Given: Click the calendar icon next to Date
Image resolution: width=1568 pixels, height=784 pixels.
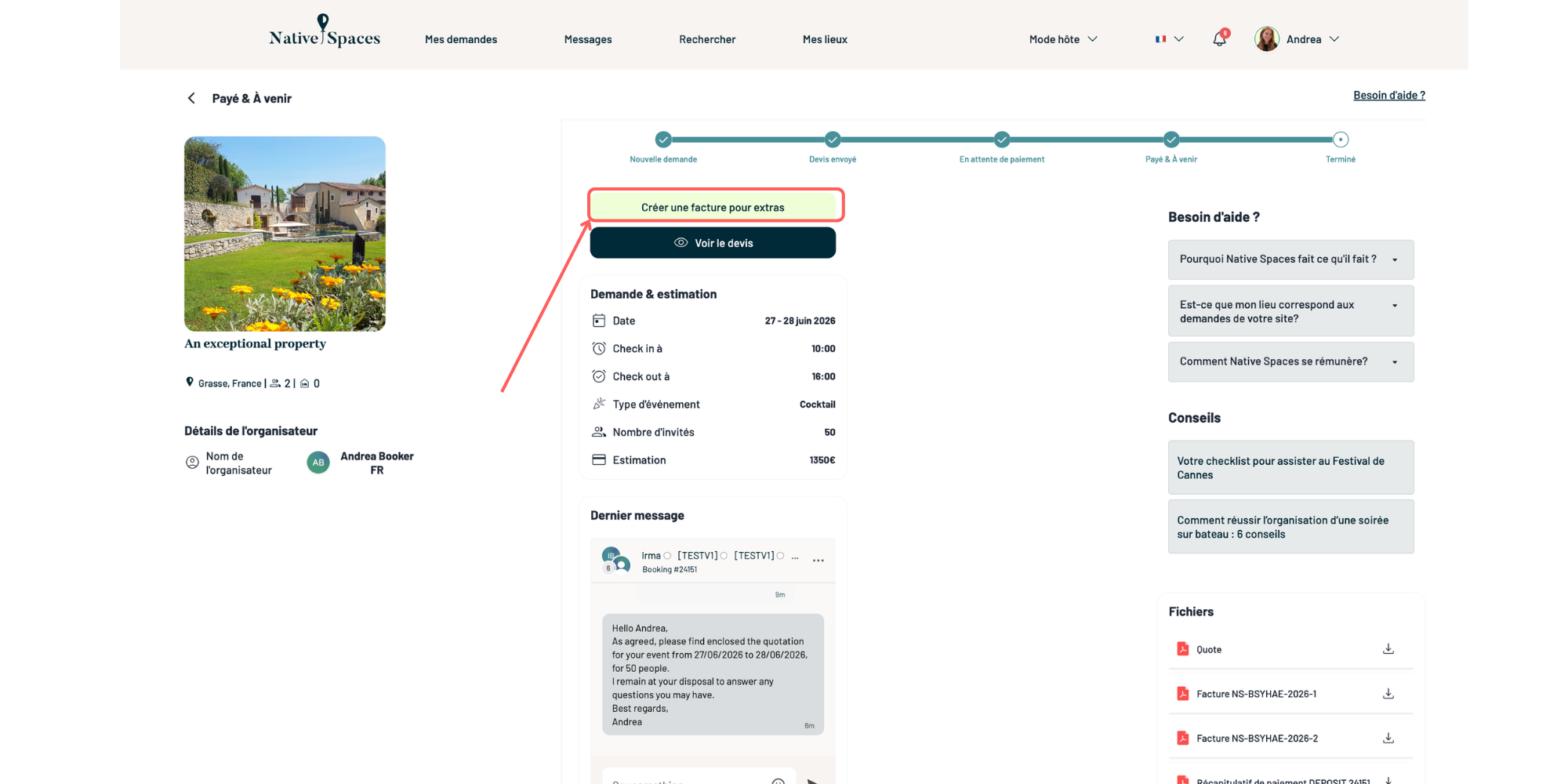Looking at the screenshot, I should 599,321.
